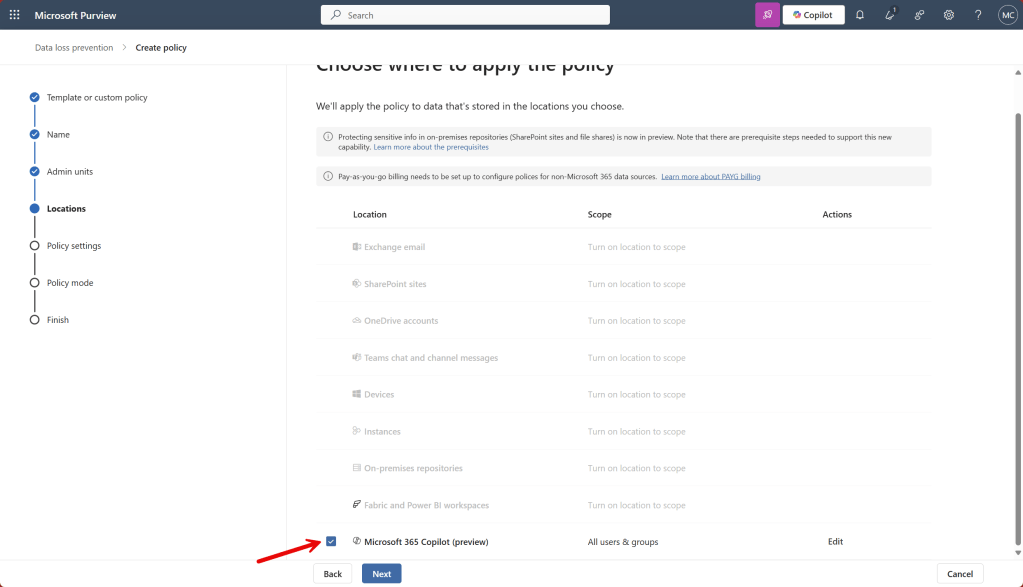Click into the Search box
The height and width of the screenshot is (587, 1023).
(x=465, y=15)
